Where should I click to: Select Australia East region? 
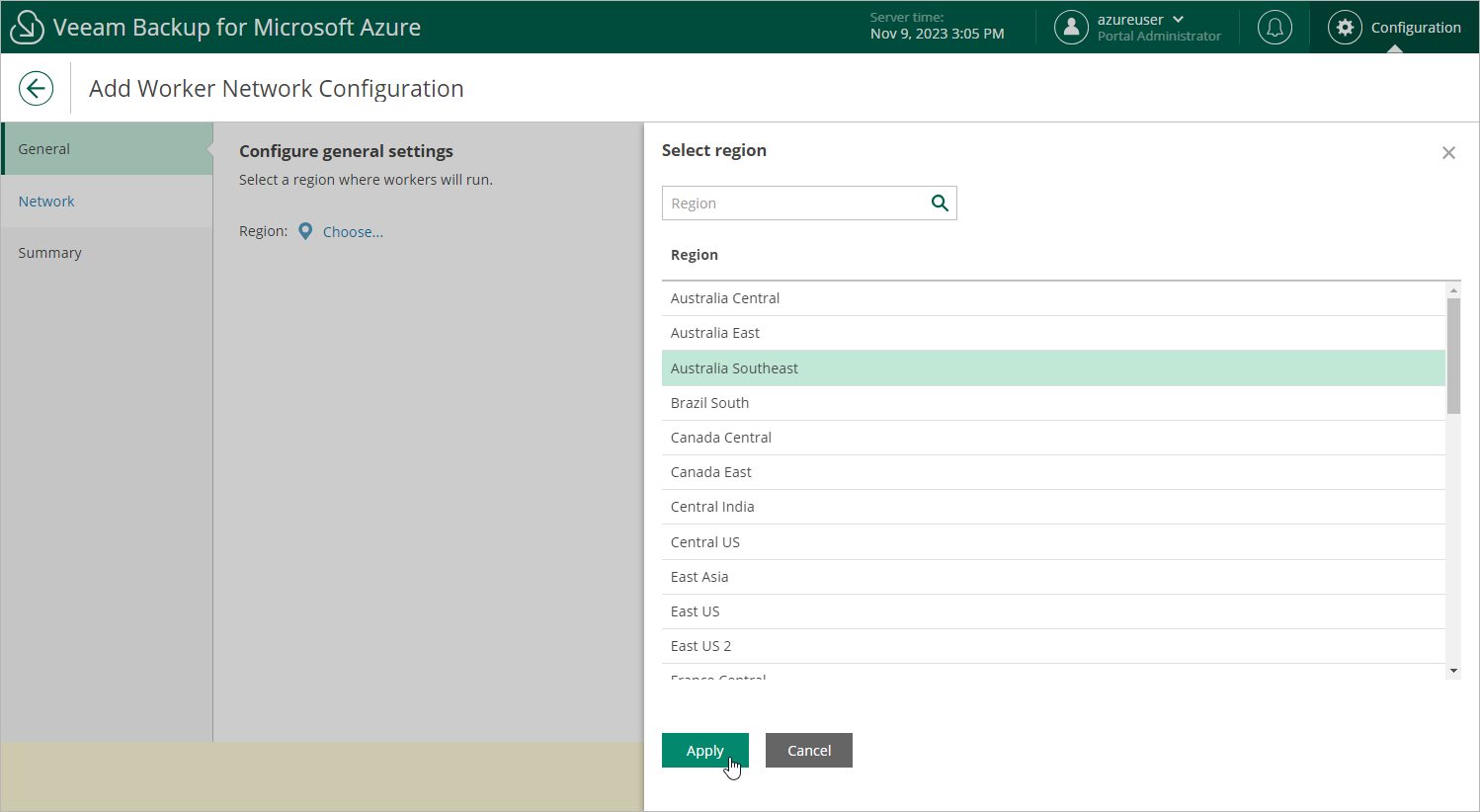[1053, 333]
